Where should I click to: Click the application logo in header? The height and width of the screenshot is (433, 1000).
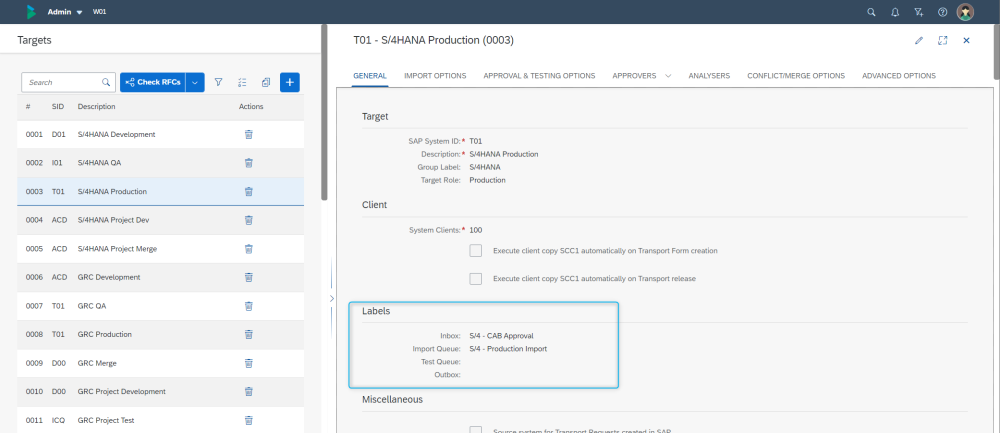[31, 12]
